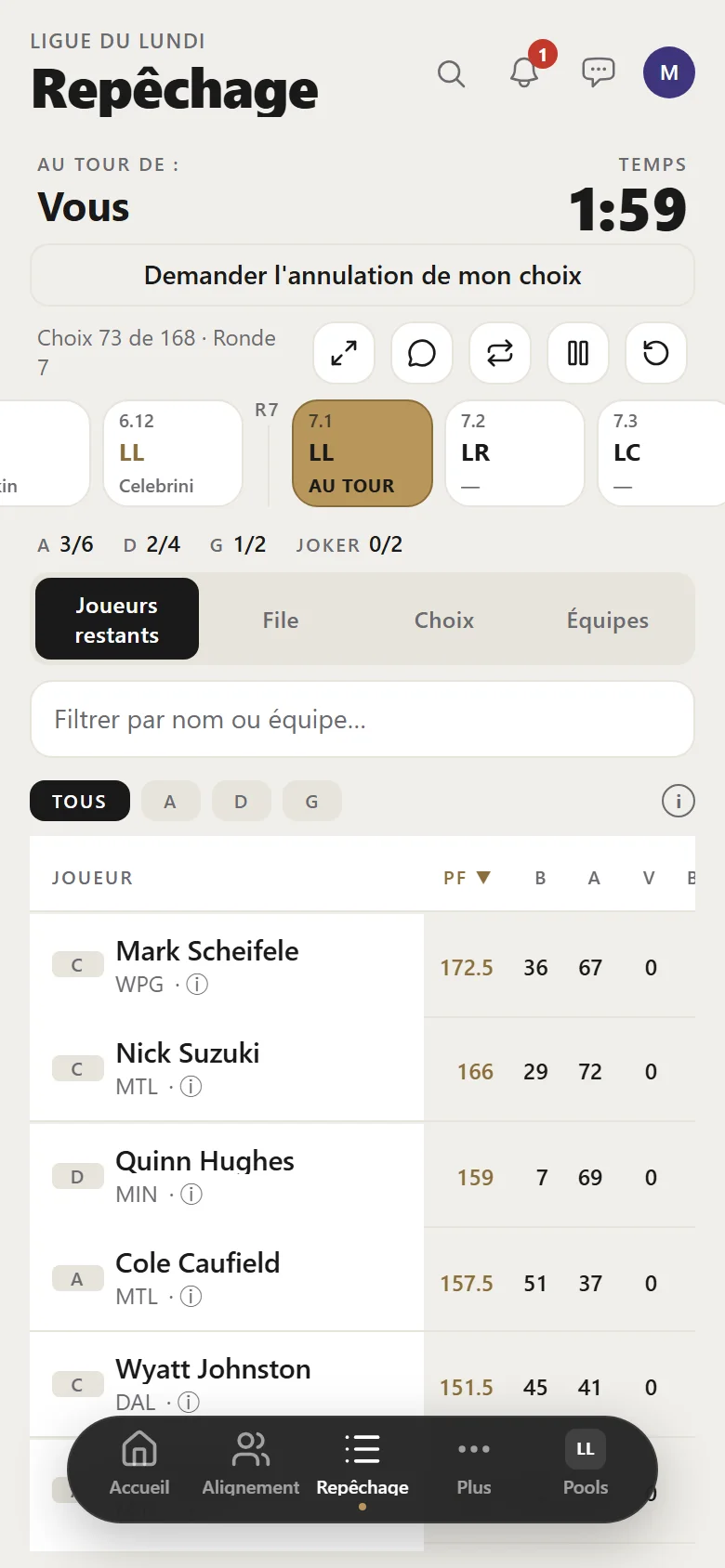Image resolution: width=725 pixels, height=1568 pixels.
Task: Open the search magnifier icon
Action: 451,72
